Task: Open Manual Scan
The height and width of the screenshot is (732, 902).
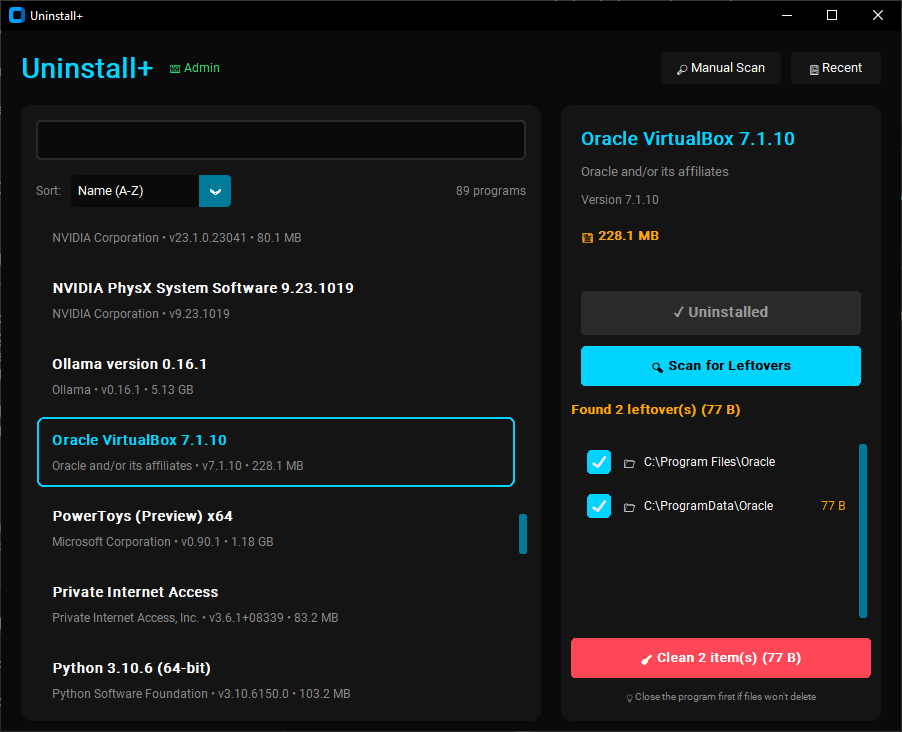Action: pyautogui.click(x=721, y=68)
